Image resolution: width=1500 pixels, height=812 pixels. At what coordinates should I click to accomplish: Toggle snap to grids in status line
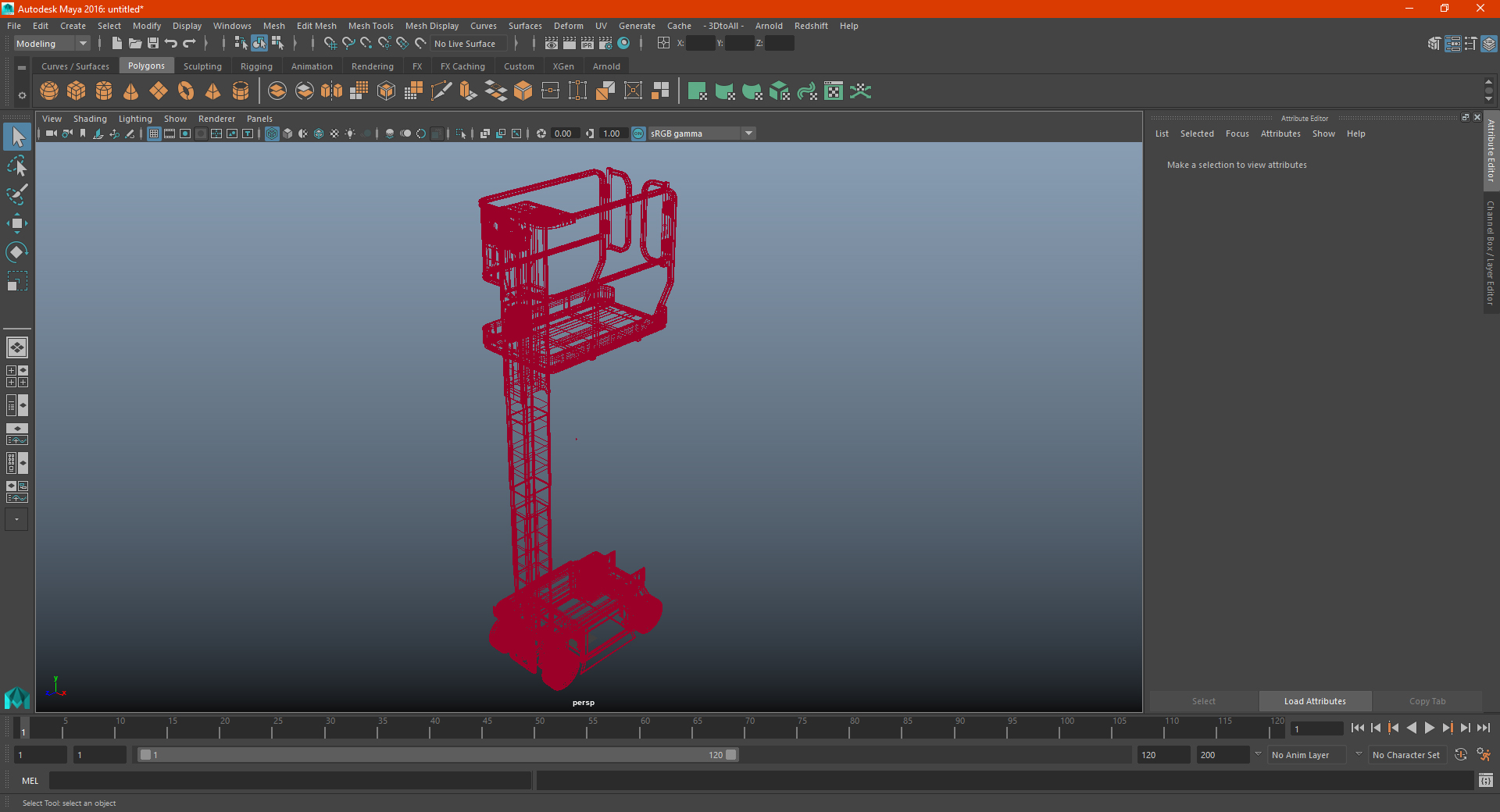[330, 44]
